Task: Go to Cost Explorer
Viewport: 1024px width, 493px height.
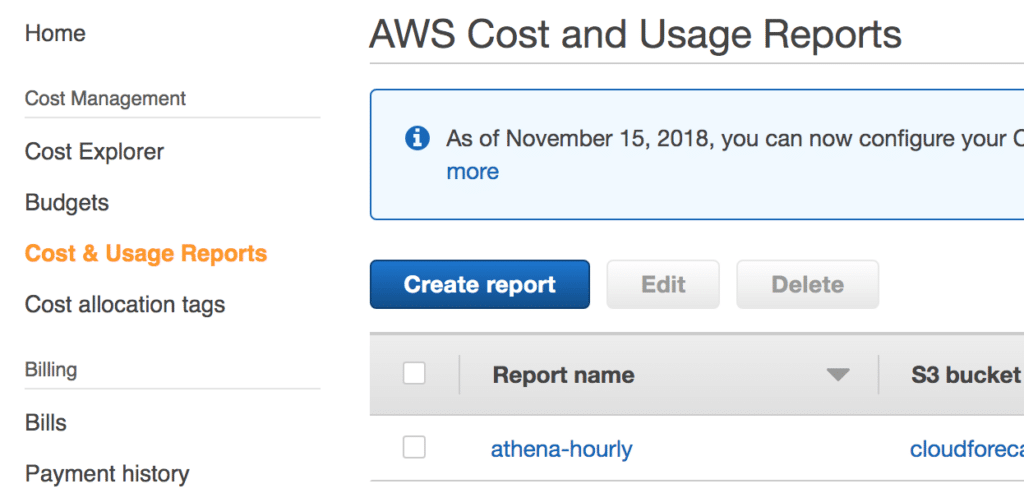Action: click(x=94, y=151)
